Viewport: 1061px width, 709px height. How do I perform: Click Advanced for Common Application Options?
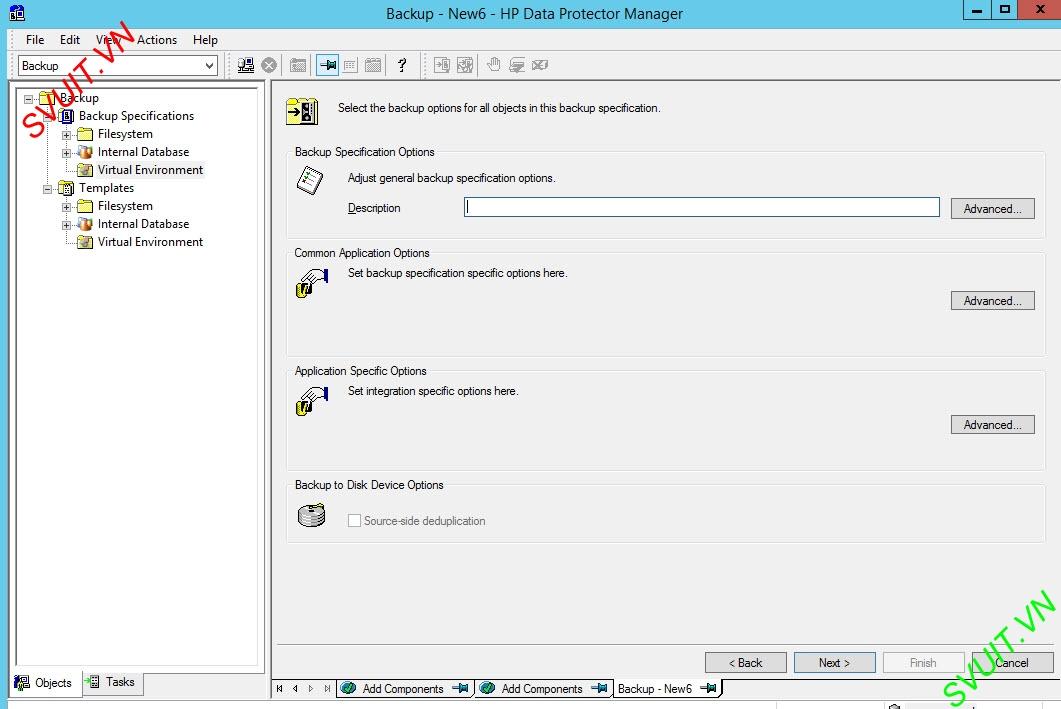pyautogui.click(x=992, y=300)
